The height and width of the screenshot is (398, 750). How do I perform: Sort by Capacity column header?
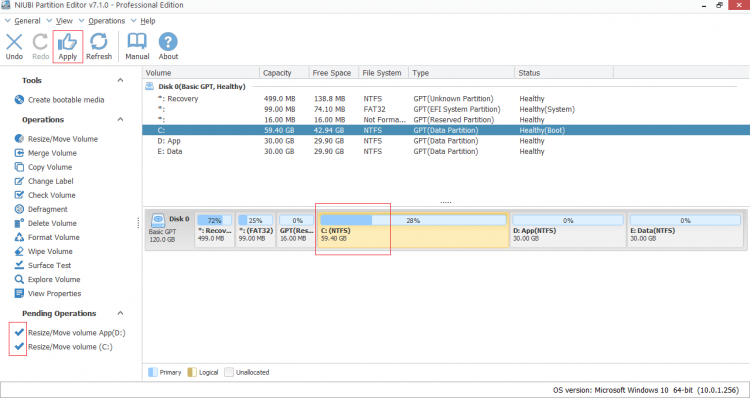coord(284,73)
